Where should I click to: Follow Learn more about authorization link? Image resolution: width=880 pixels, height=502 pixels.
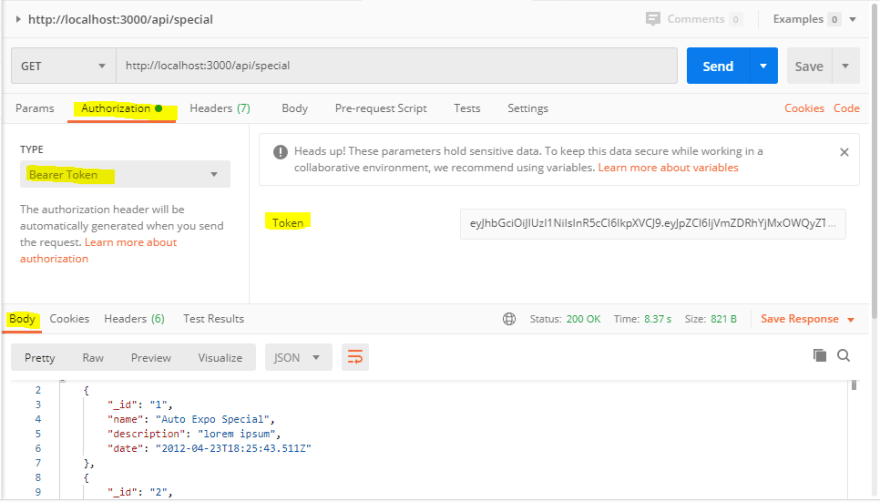click(98, 250)
